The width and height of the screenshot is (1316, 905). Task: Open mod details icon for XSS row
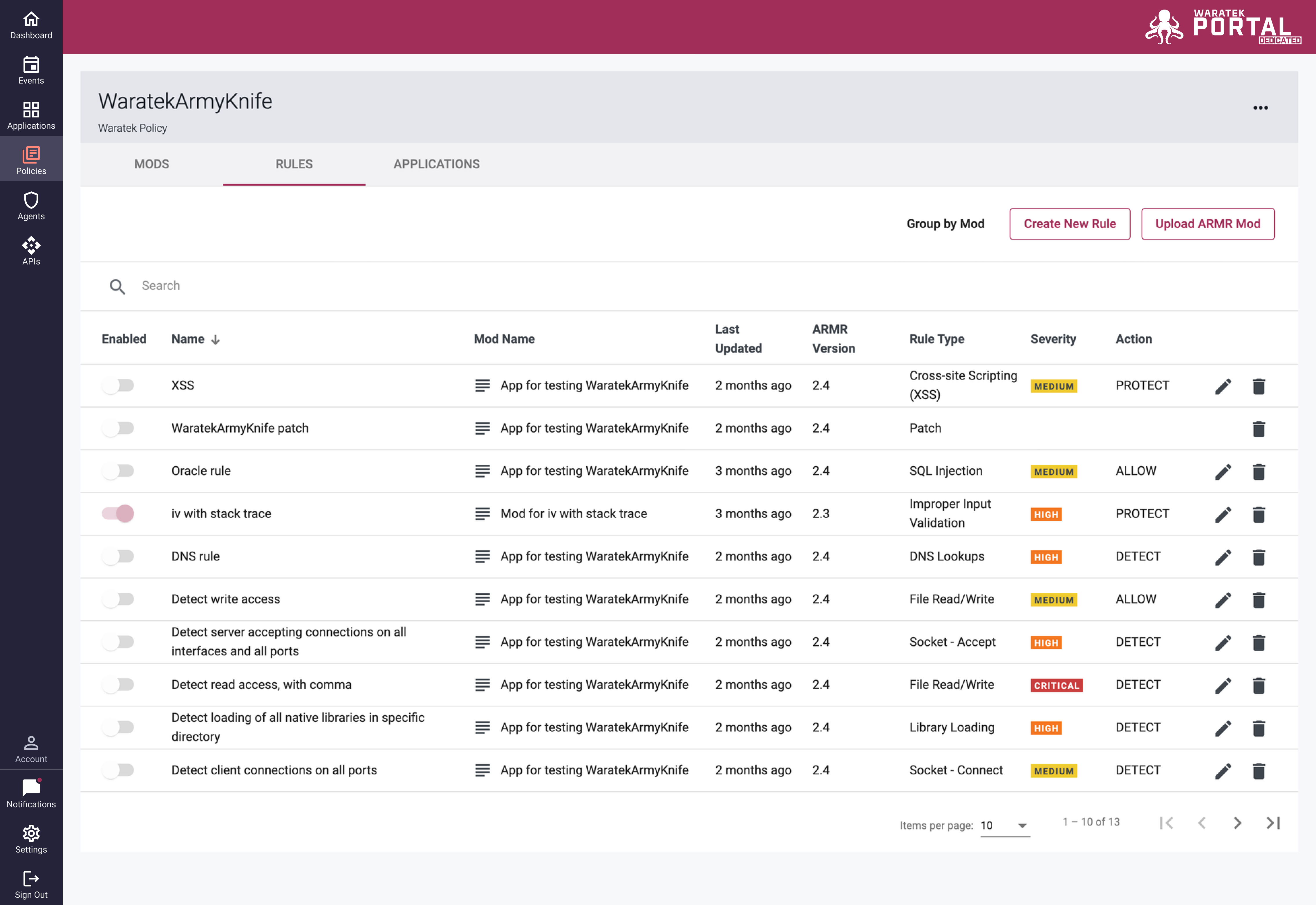[x=482, y=386]
